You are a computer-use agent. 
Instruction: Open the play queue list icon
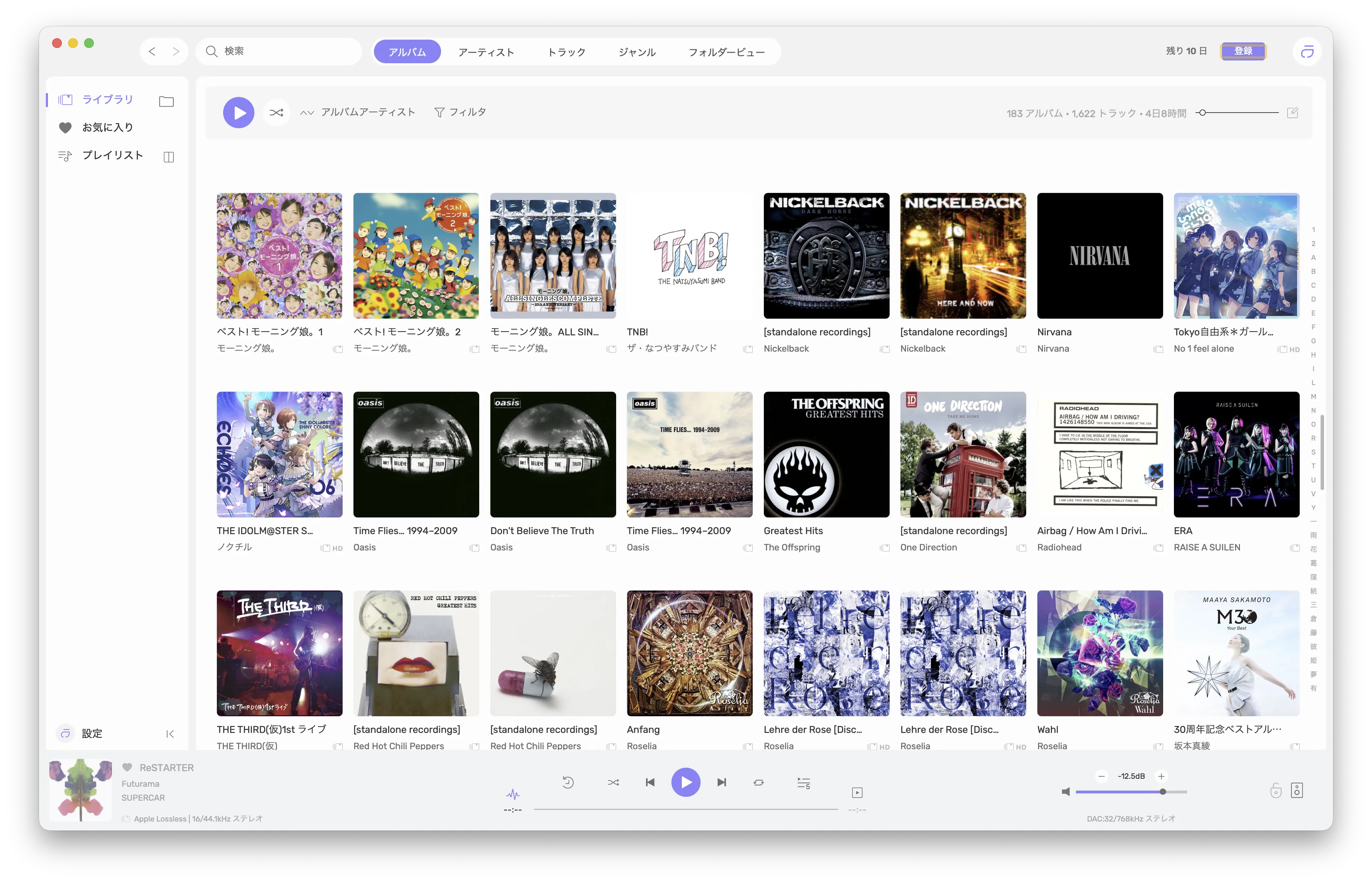click(804, 783)
